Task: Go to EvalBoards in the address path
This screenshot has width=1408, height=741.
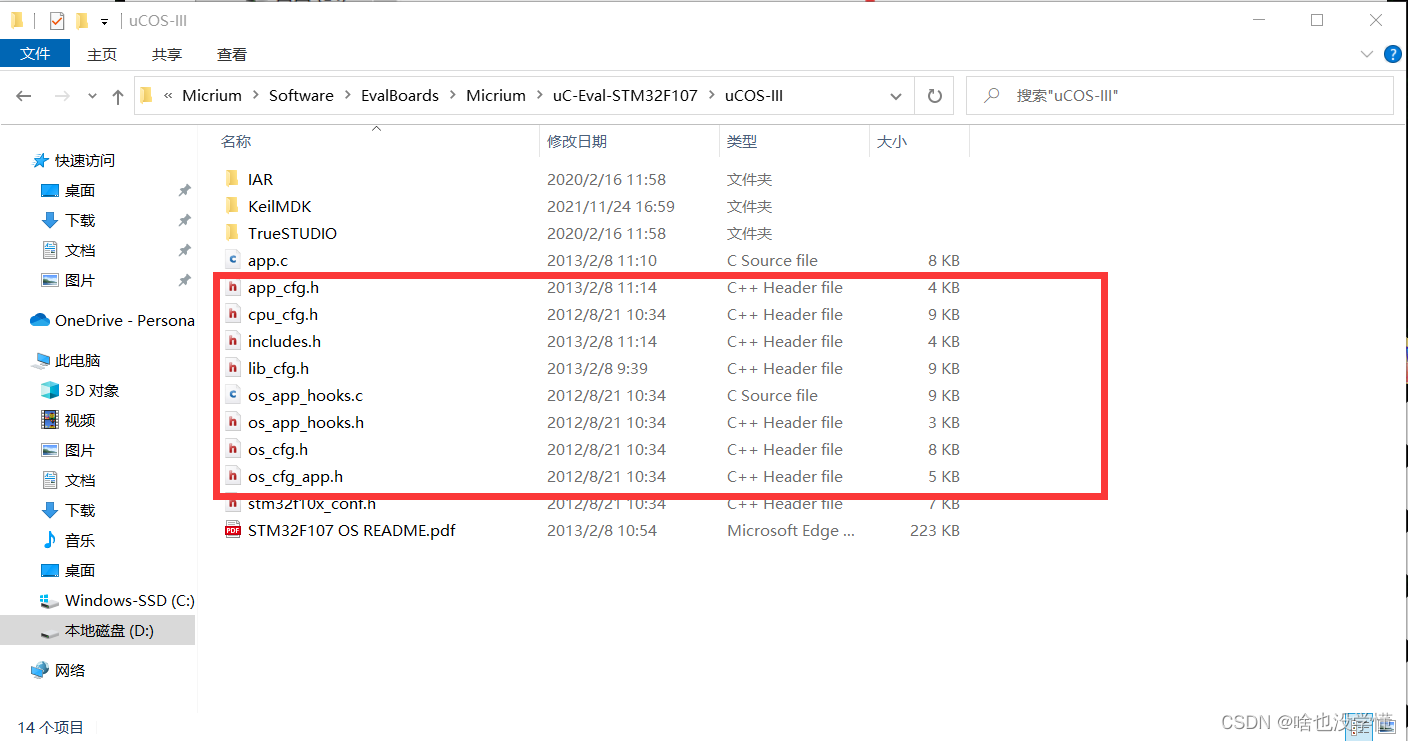Action: coord(400,96)
